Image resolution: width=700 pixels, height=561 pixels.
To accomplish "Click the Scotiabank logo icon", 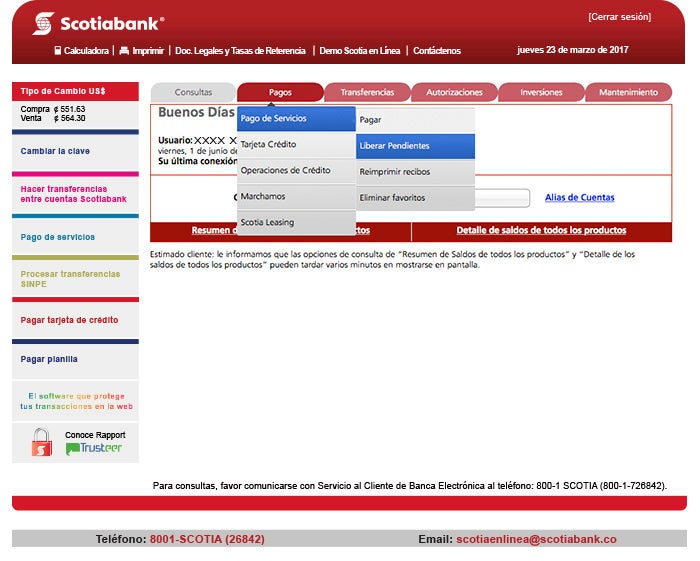I will pyautogui.click(x=43, y=22).
